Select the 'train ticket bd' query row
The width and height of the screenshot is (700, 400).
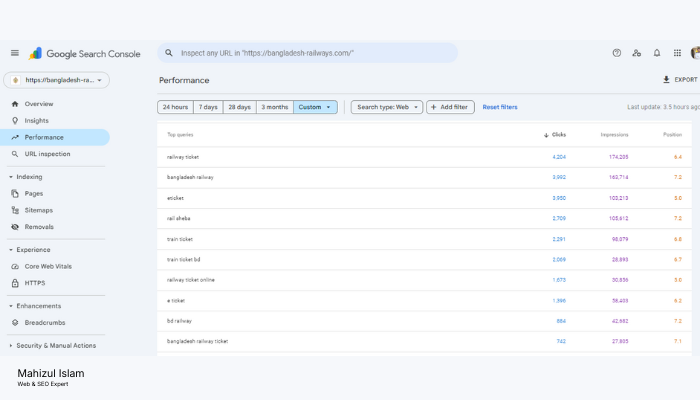tap(424, 259)
